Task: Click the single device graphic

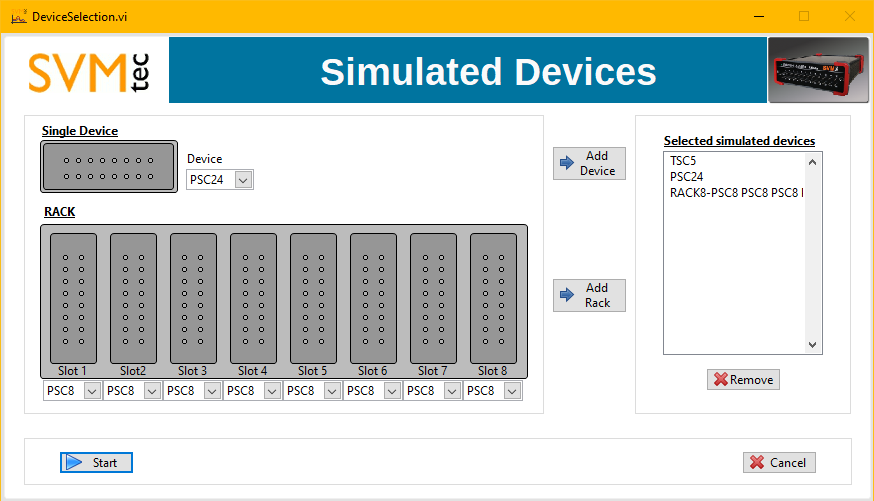Action: coord(109,167)
